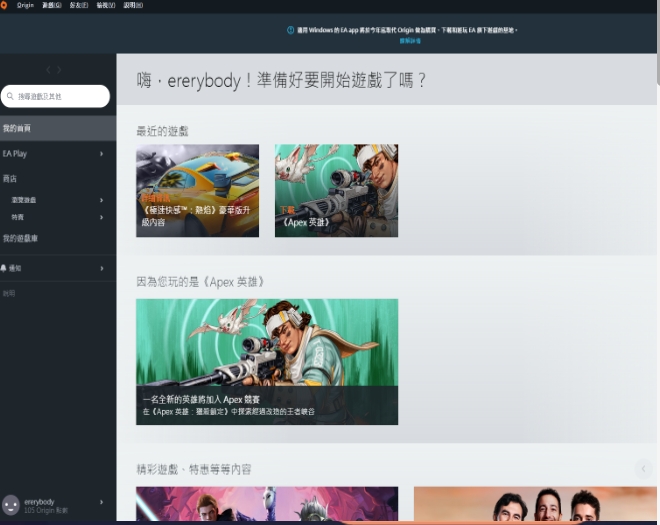The image size is (660, 525).
Task: Expand the user profile chevron
Action: (101, 502)
